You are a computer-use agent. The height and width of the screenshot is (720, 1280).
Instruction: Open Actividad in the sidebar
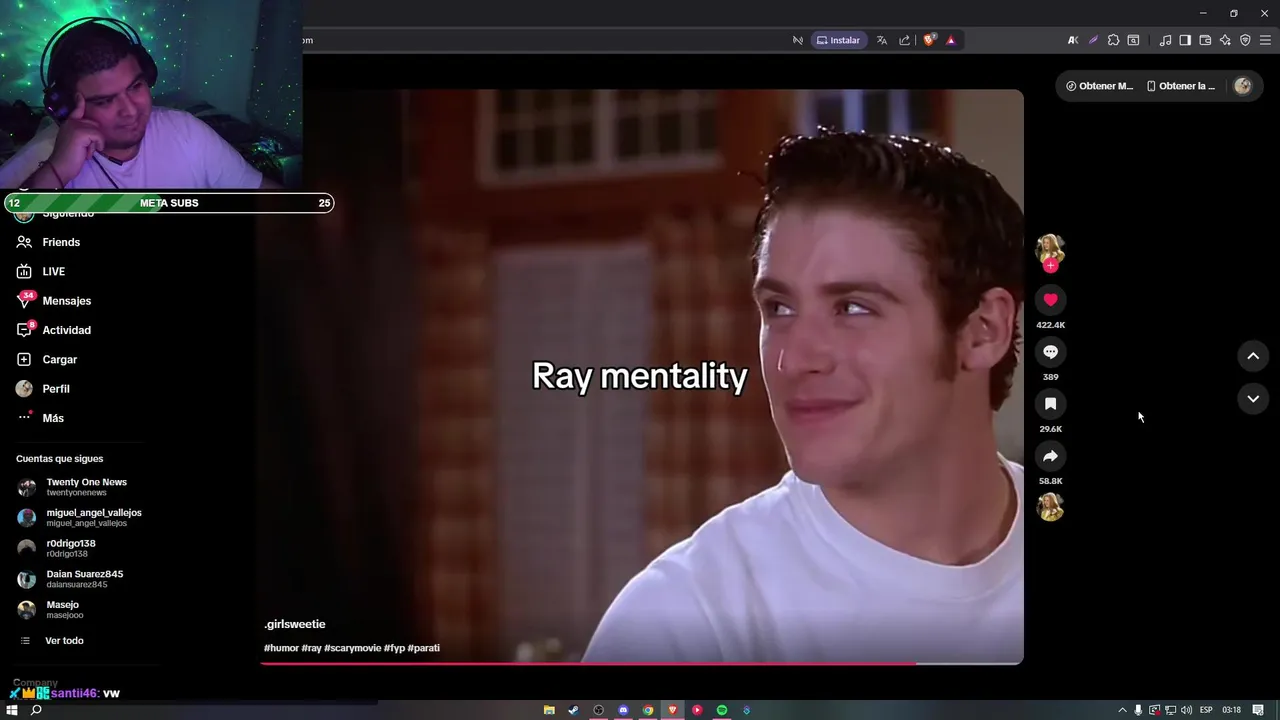(67, 330)
